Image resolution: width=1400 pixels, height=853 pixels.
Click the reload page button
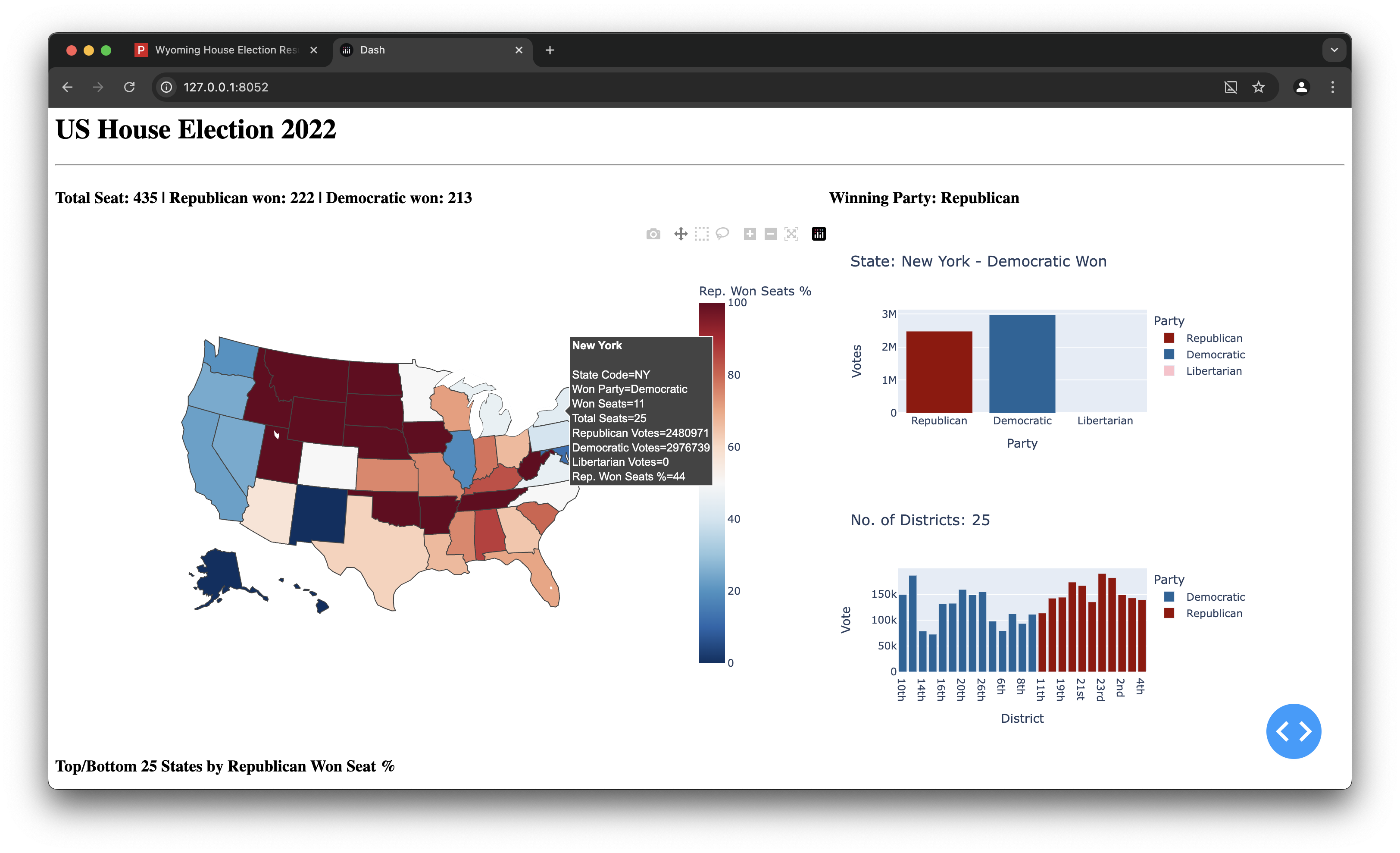coord(129,87)
